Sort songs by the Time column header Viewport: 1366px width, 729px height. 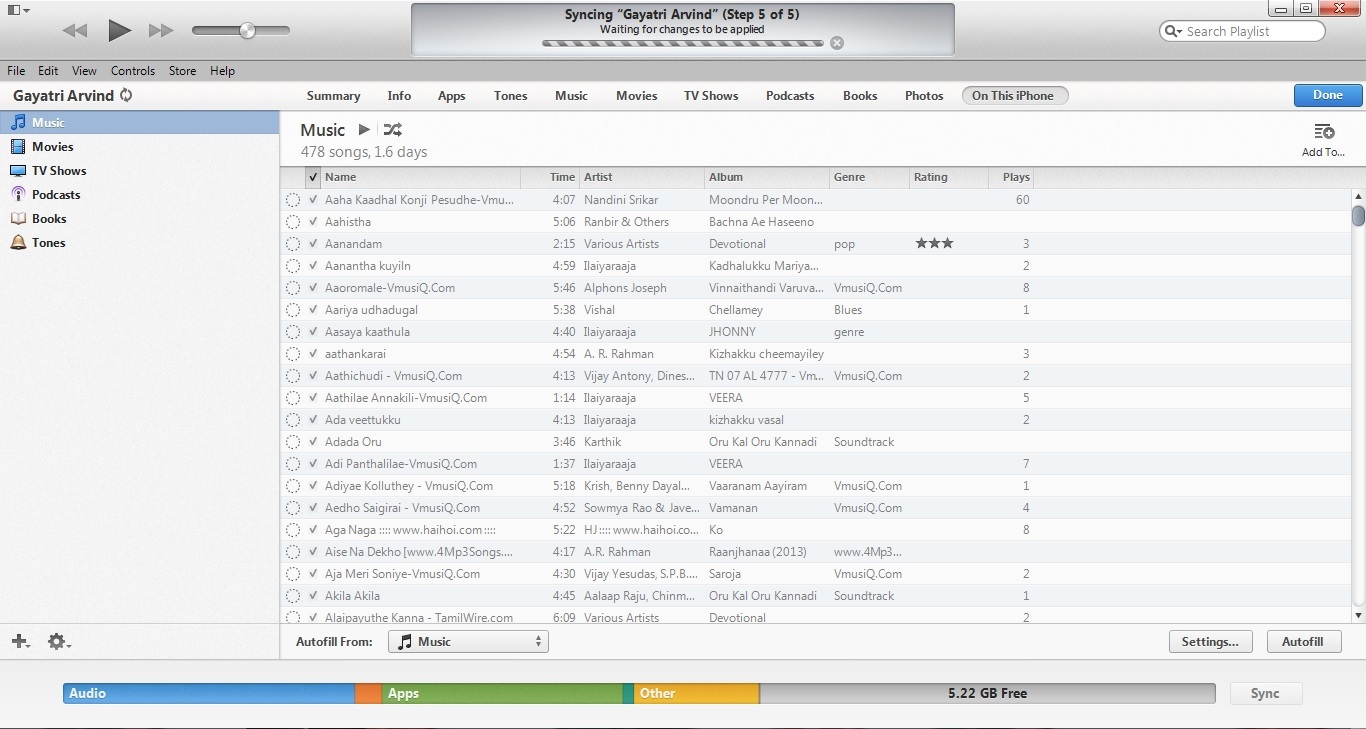pyautogui.click(x=550, y=177)
